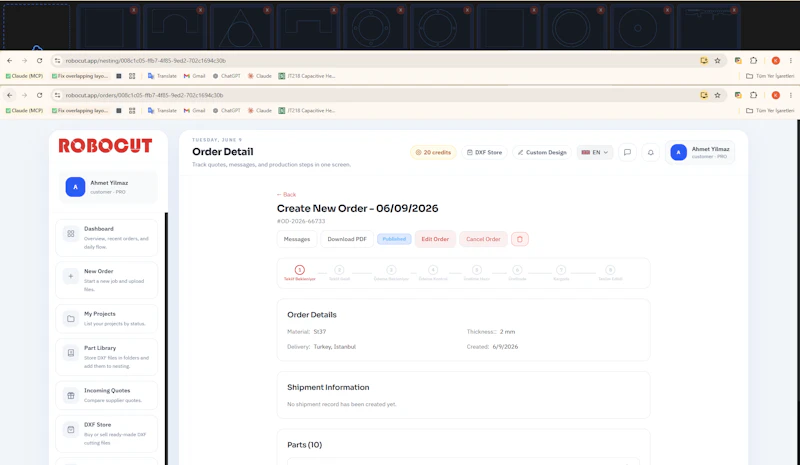Click the delivery value Turkey, Istanbul
The image size is (800, 465).
[x=335, y=347]
